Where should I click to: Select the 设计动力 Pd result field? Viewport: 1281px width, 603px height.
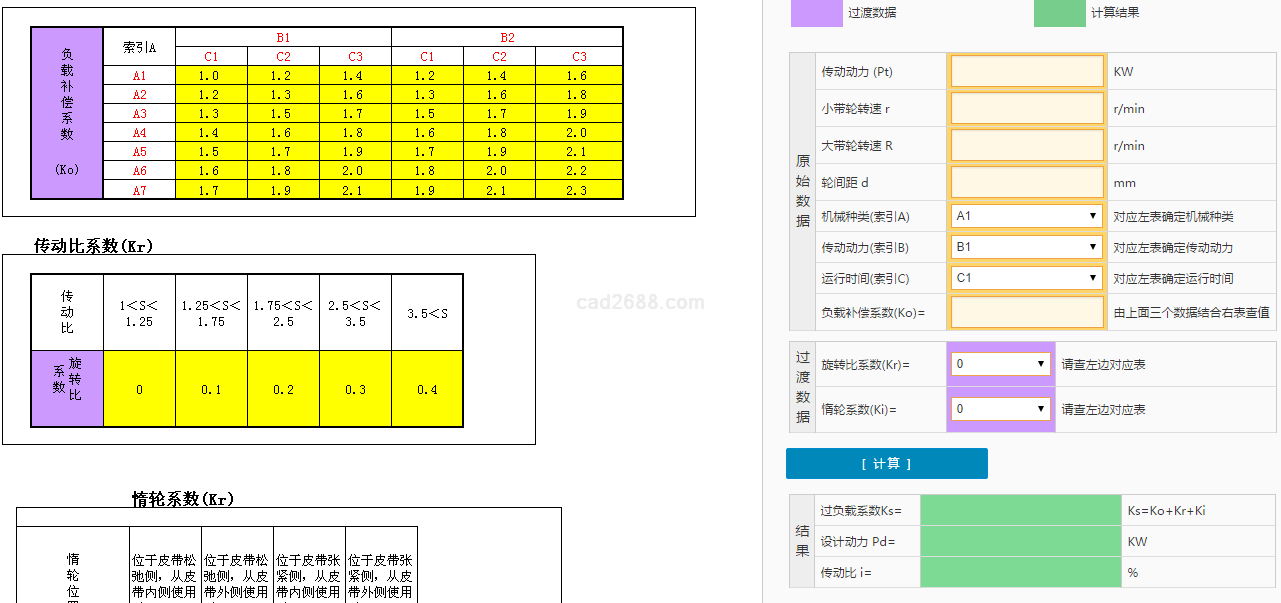[1020, 542]
